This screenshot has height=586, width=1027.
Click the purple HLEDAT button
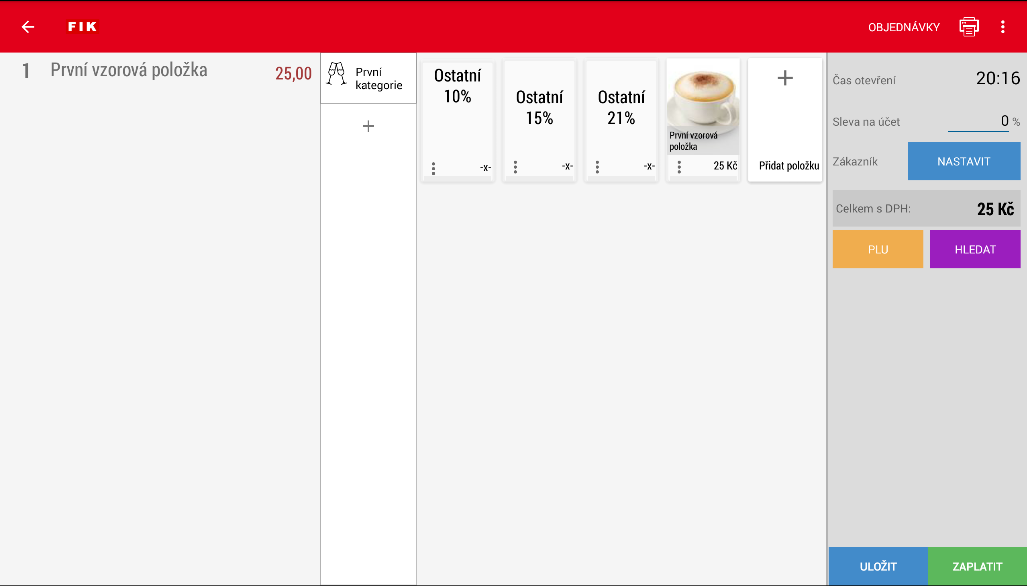(974, 249)
